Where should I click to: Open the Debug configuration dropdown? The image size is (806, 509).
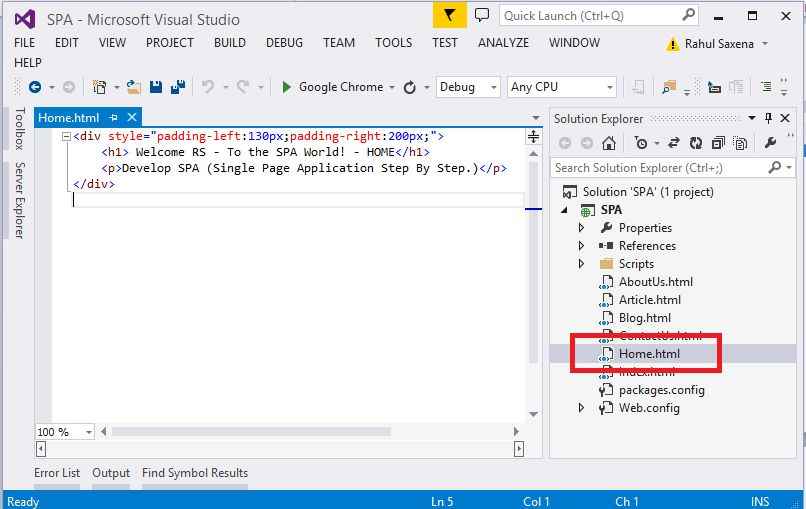tap(493, 87)
